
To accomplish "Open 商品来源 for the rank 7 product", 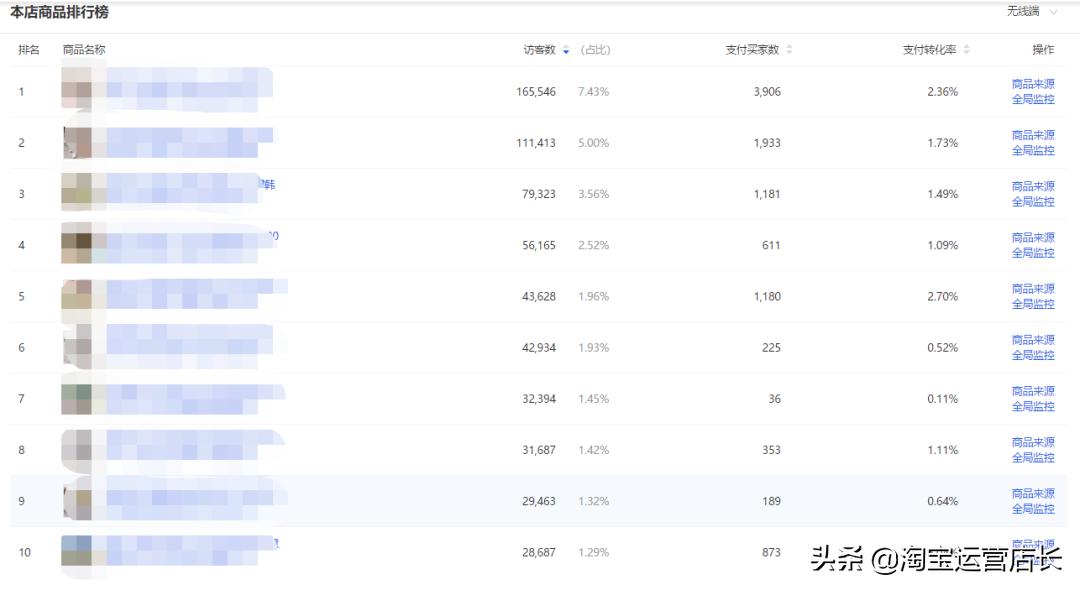I will [x=1033, y=391].
